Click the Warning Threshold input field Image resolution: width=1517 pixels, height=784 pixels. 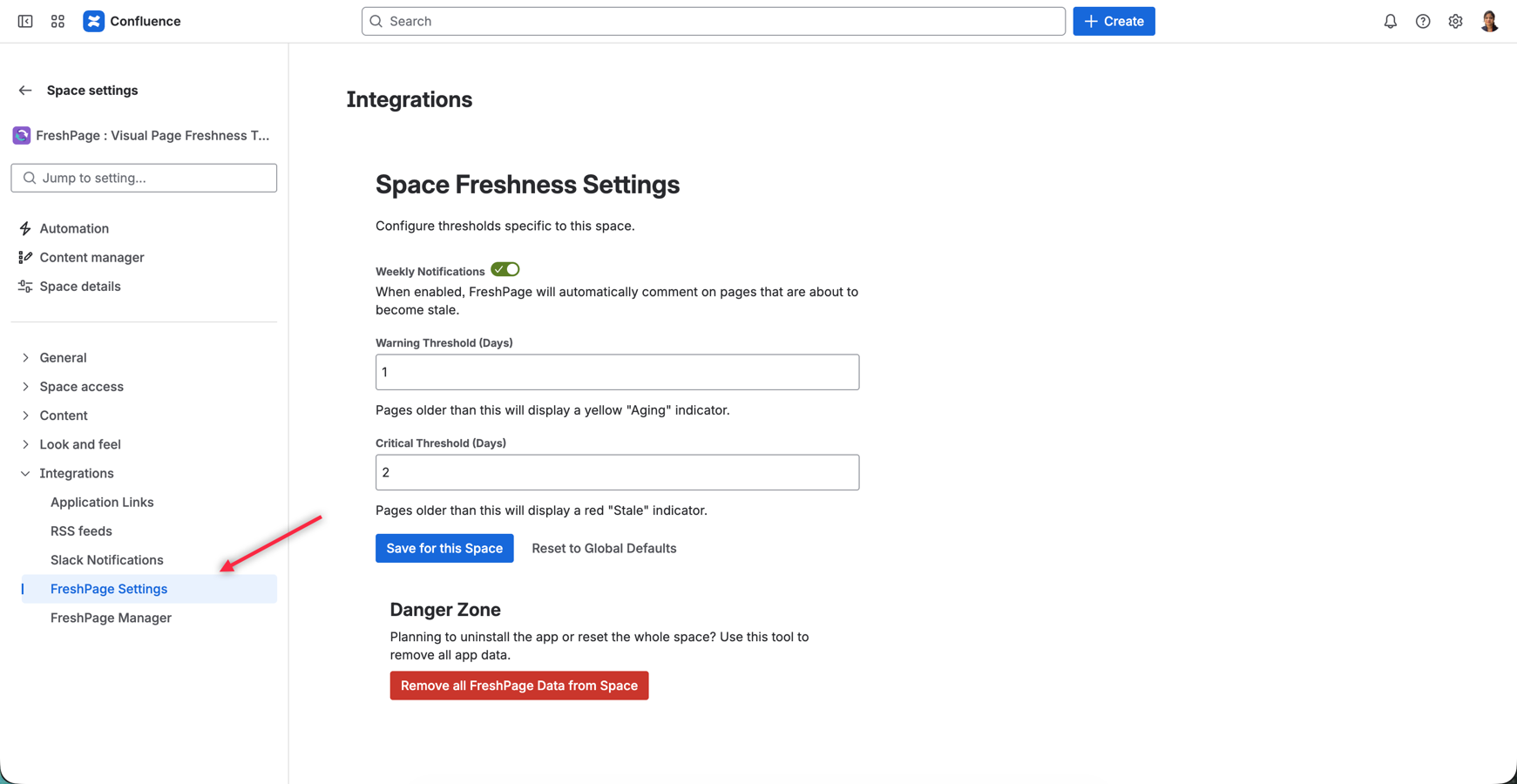click(x=617, y=372)
